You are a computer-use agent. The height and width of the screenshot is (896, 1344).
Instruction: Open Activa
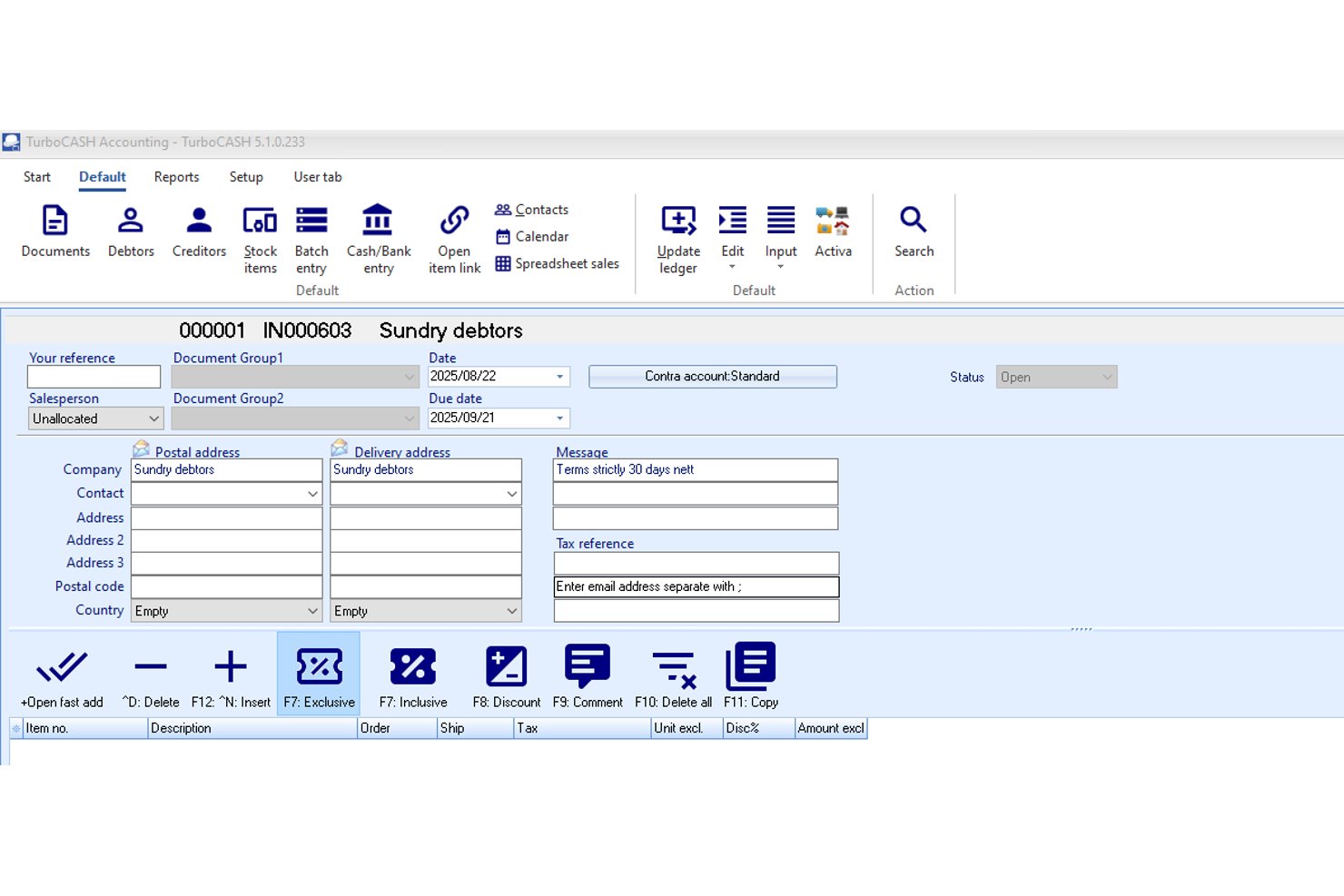click(x=833, y=231)
